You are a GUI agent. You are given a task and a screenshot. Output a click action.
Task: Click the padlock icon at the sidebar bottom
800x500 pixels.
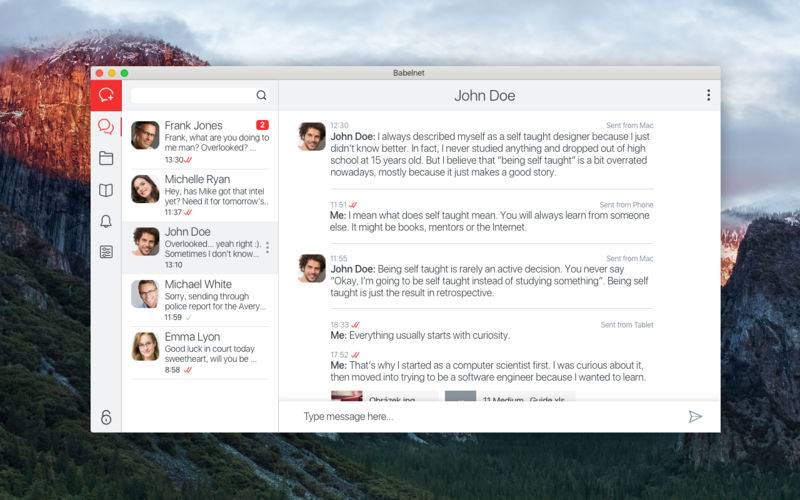point(106,417)
